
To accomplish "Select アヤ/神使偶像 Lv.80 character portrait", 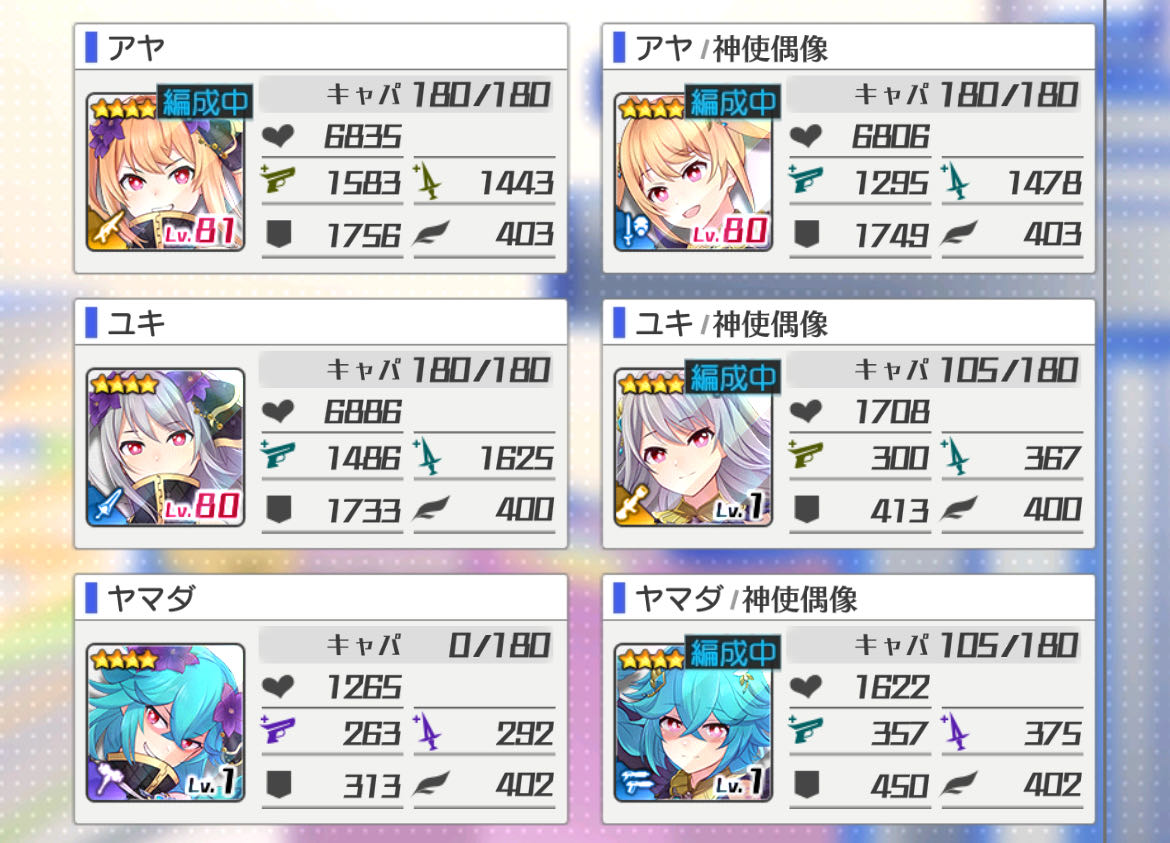I will [x=693, y=172].
